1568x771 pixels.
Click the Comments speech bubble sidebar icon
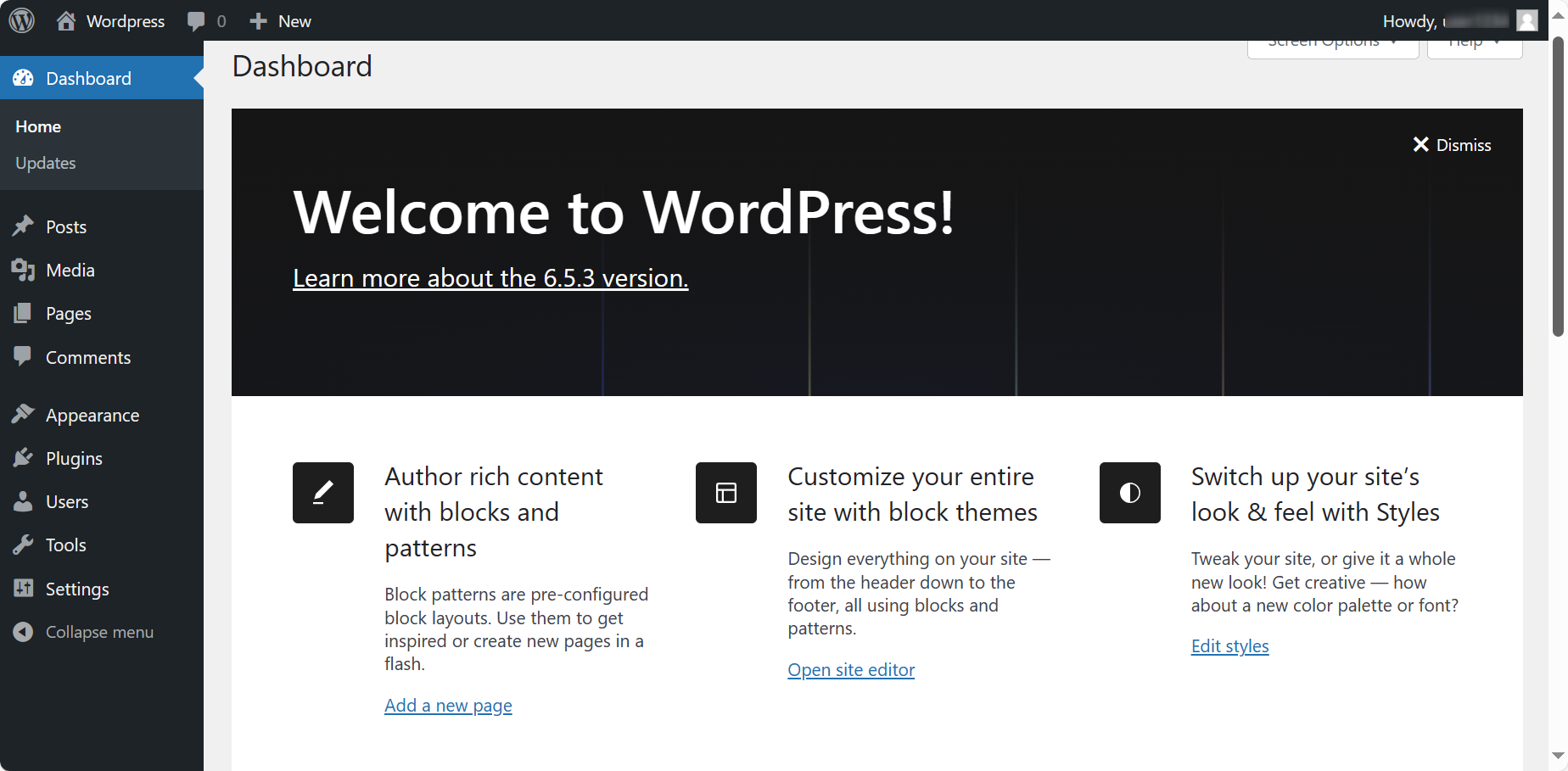click(x=24, y=356)
